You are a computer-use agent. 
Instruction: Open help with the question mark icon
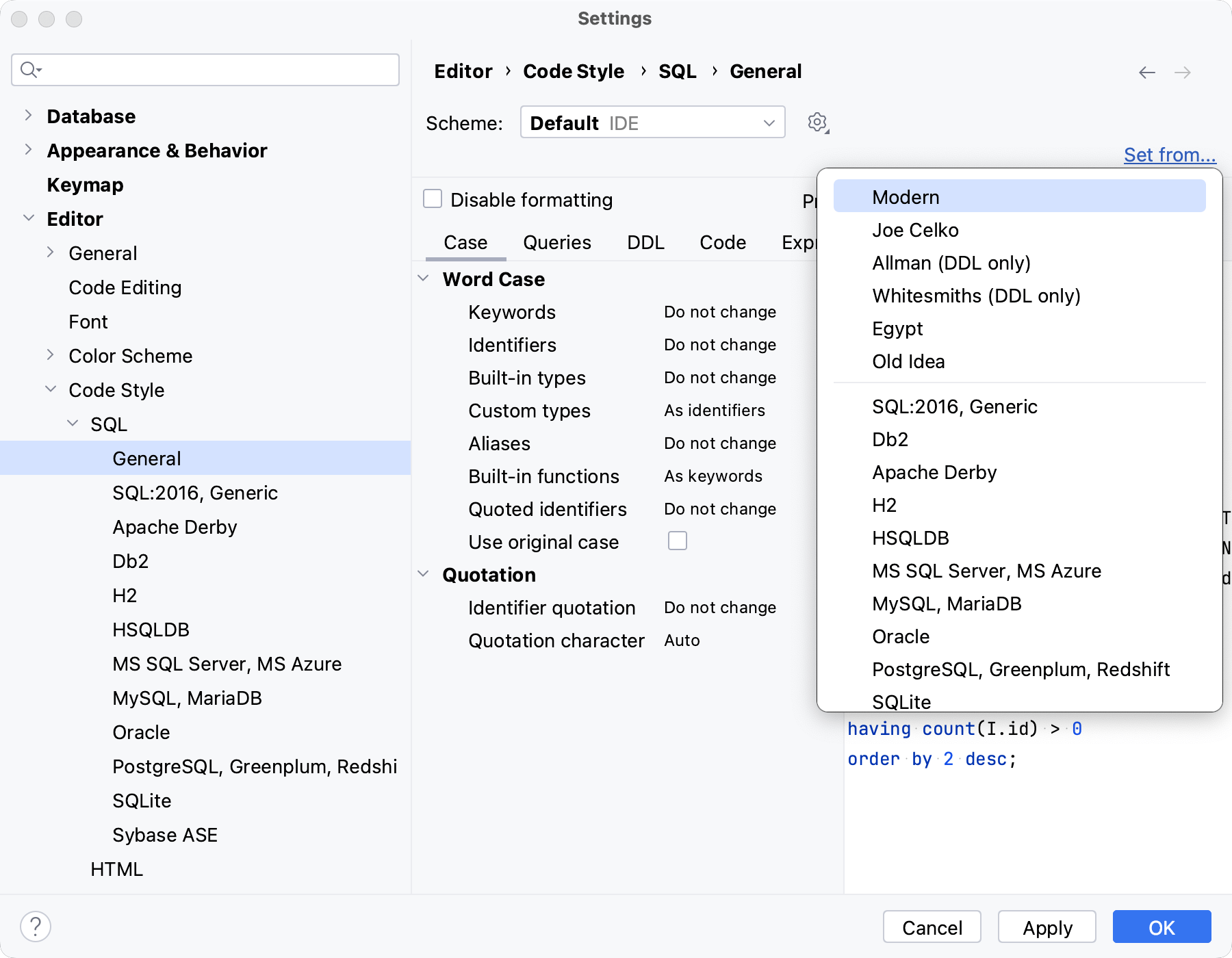[x=36, y=927]
